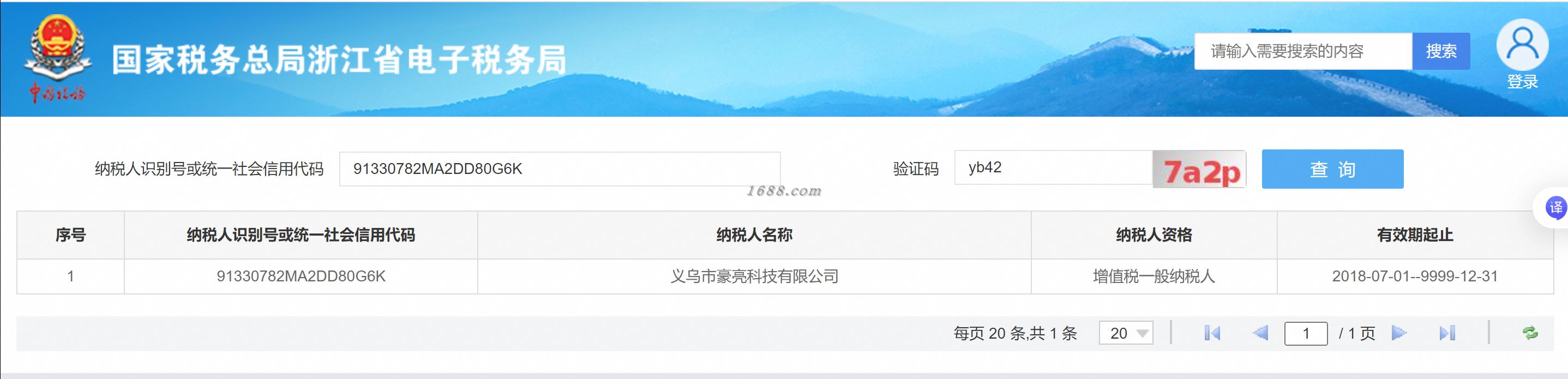Click the user login avatar icon
This screenshot has height=379, width=1568.
(1522, 45)
